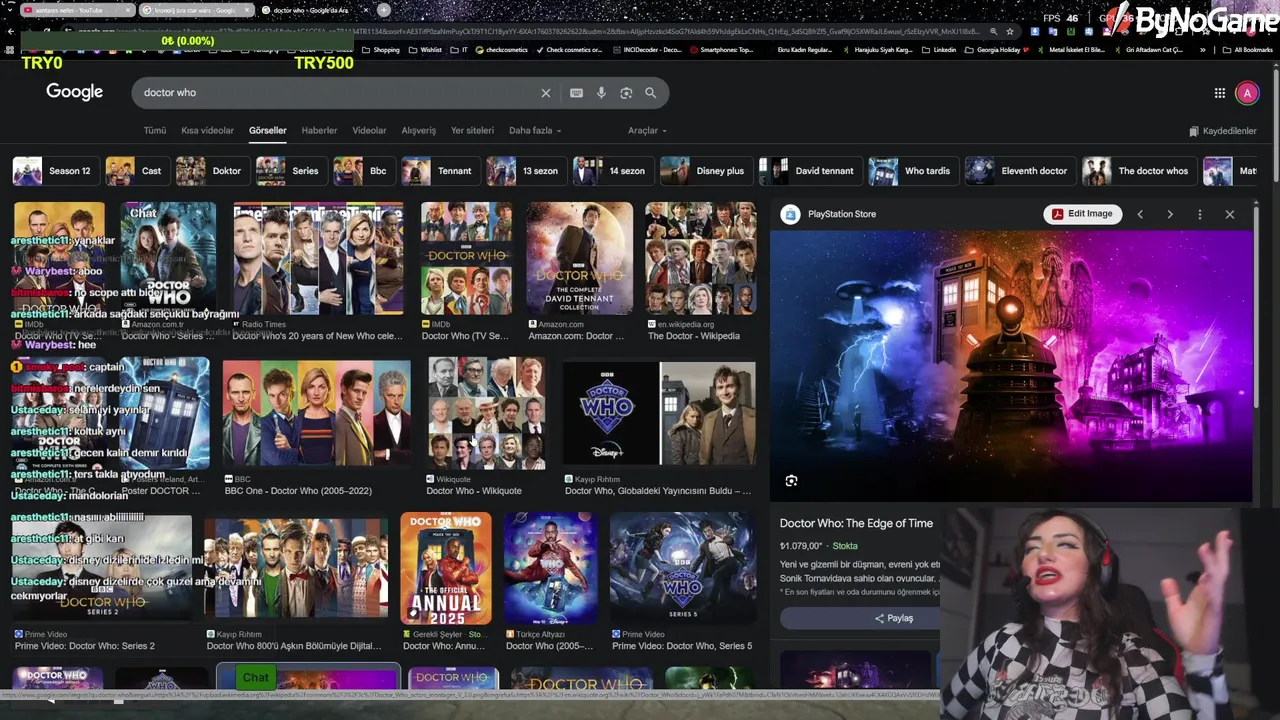
Task: Open the All Bookmarks folder
Action: click(x=1247, y=50)
